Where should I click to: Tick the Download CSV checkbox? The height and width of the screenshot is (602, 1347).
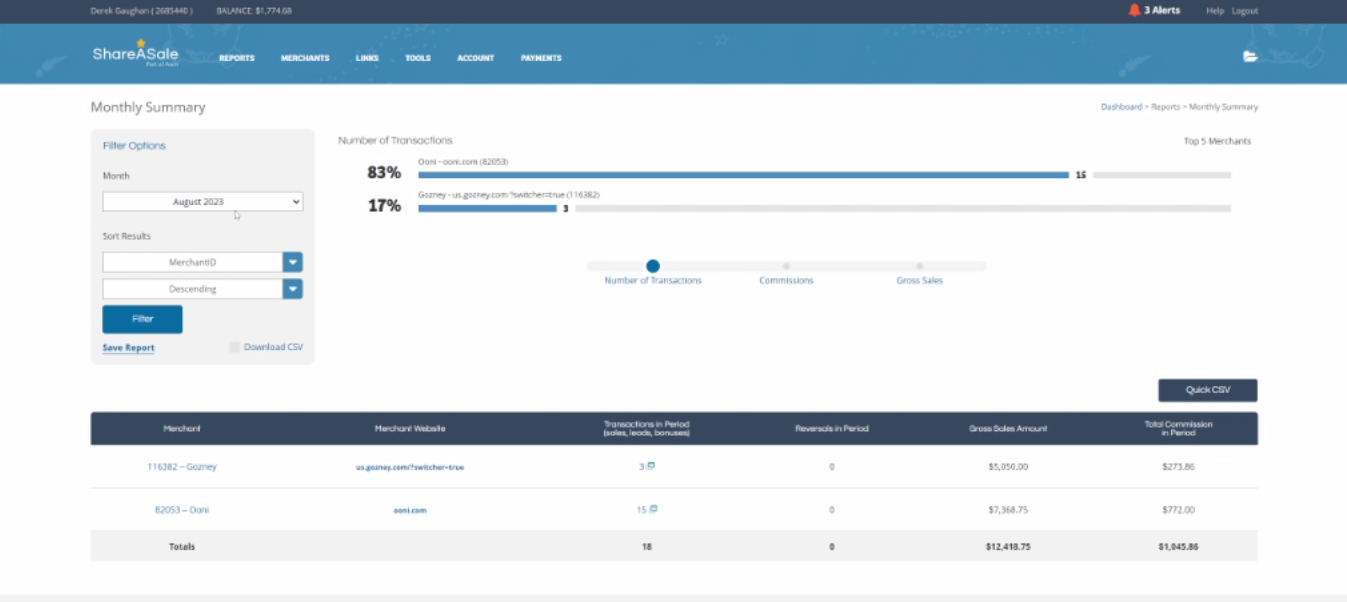pos(234,347)
